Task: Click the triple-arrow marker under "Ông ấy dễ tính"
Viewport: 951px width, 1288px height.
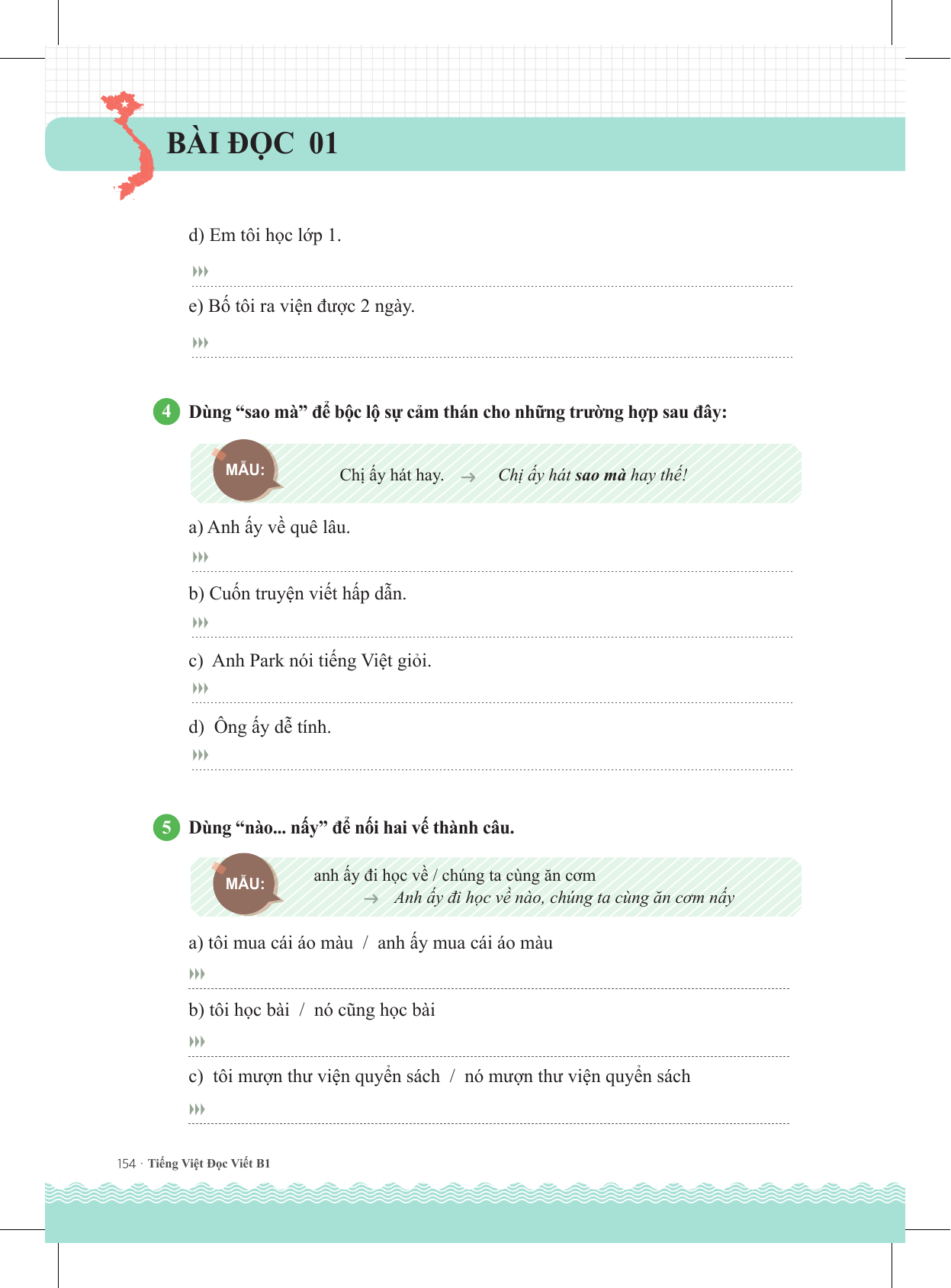Action: coord(200,755)
